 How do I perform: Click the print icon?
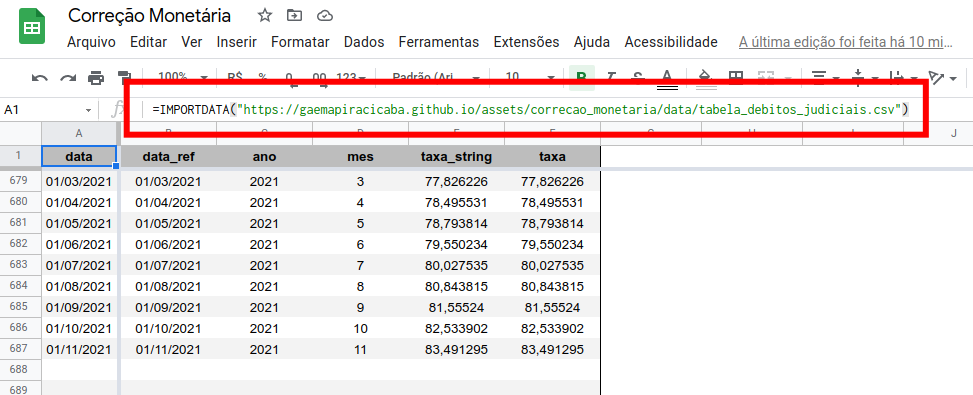[x=96, y=79]
